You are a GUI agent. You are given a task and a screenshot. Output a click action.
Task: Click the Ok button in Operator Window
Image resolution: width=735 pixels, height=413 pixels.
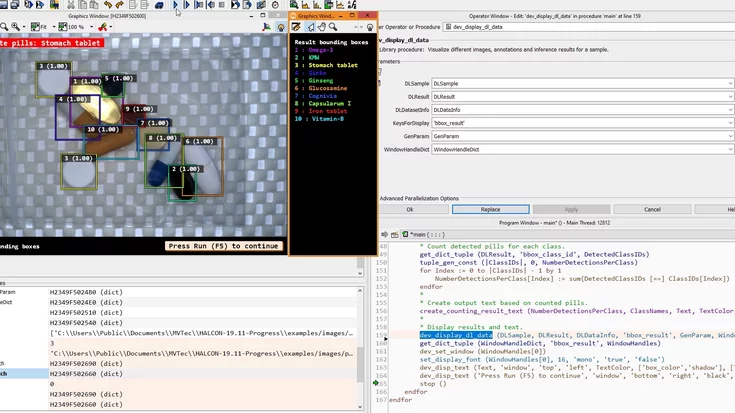[410, 209]
